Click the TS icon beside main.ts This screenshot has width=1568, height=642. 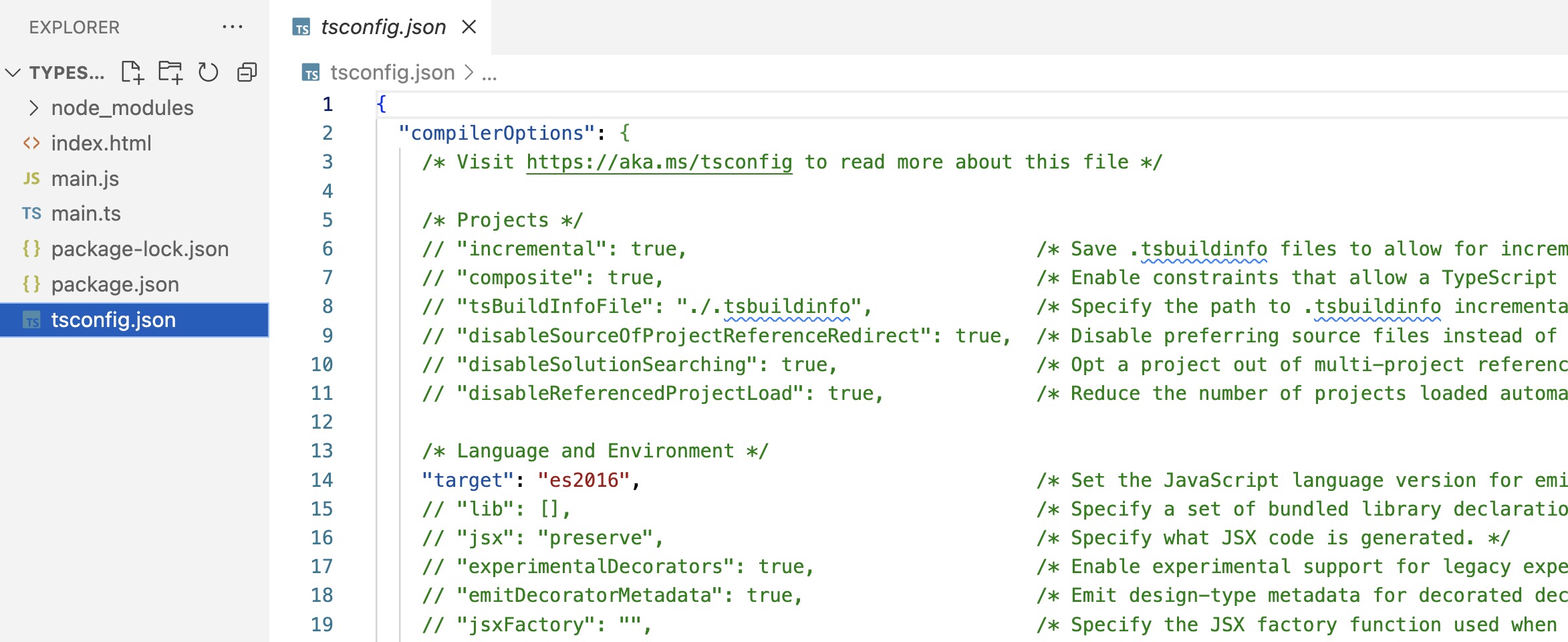pyautogui.click(x=31, y=213)
